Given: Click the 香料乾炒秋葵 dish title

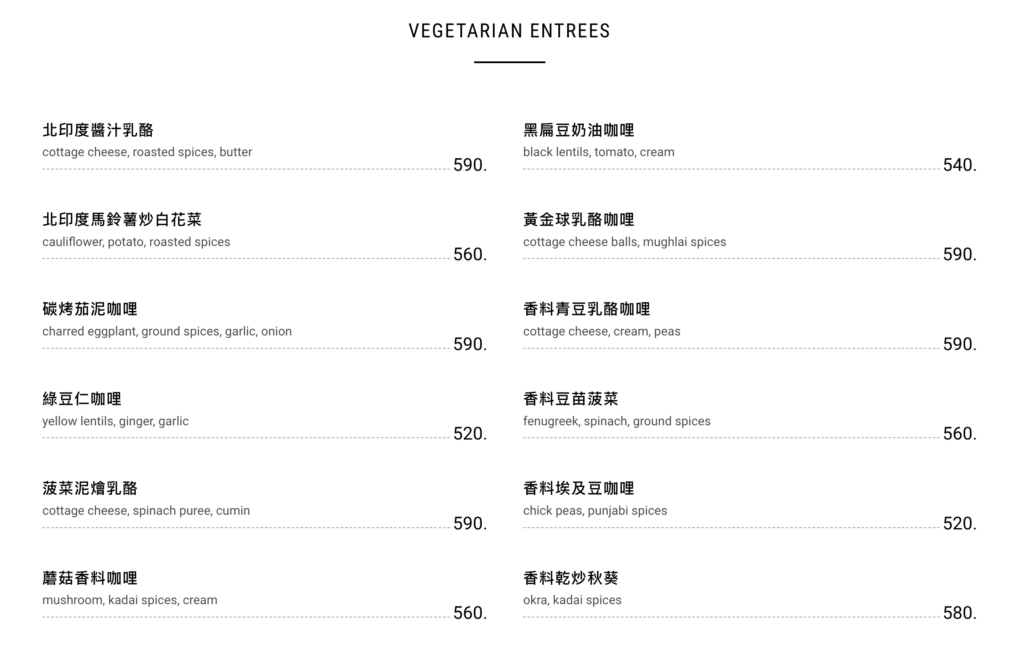Looking at the screenshot, I should (x=571, y=578).
